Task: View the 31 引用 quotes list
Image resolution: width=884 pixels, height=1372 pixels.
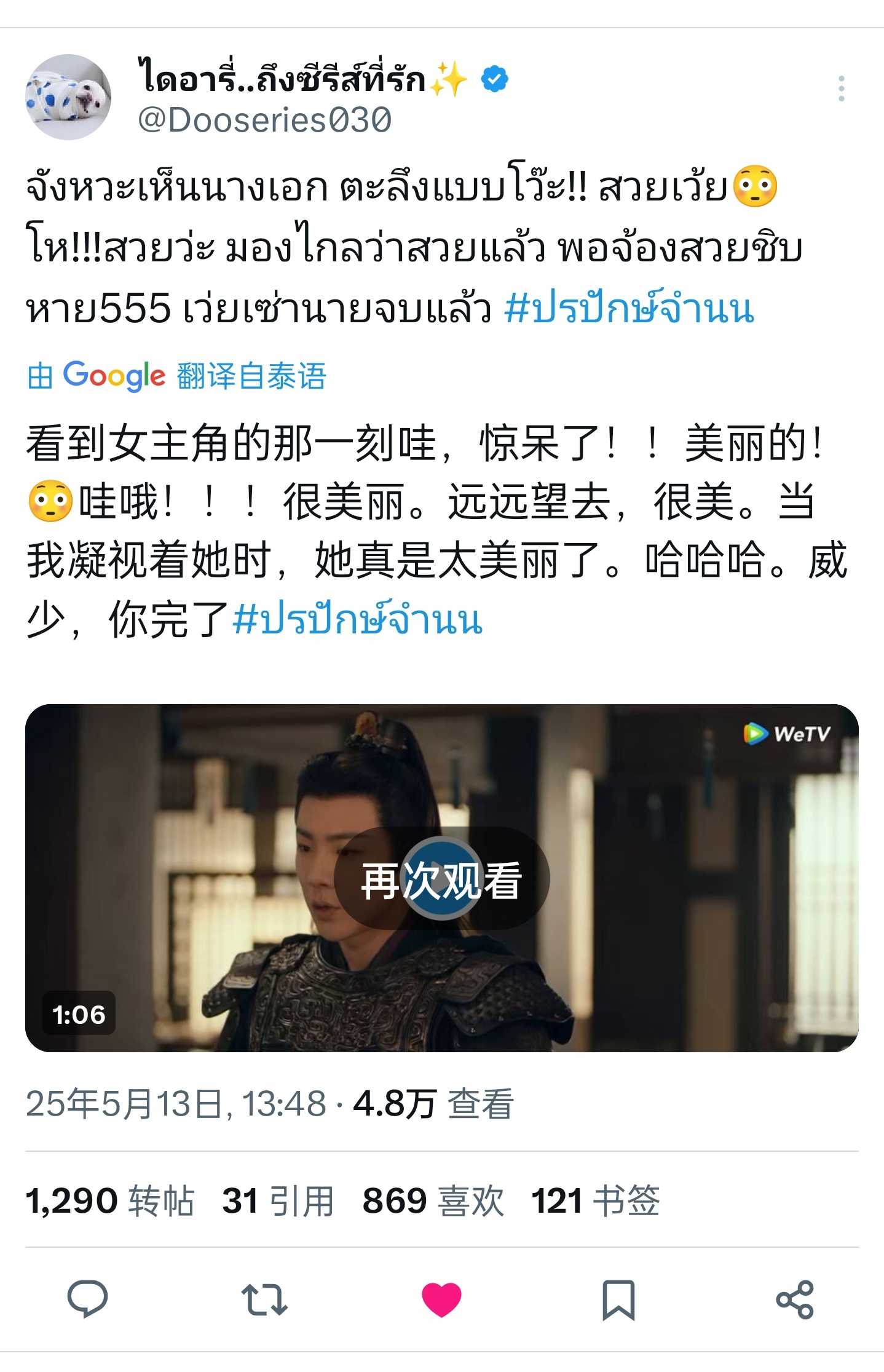Action: (278, 1200)
